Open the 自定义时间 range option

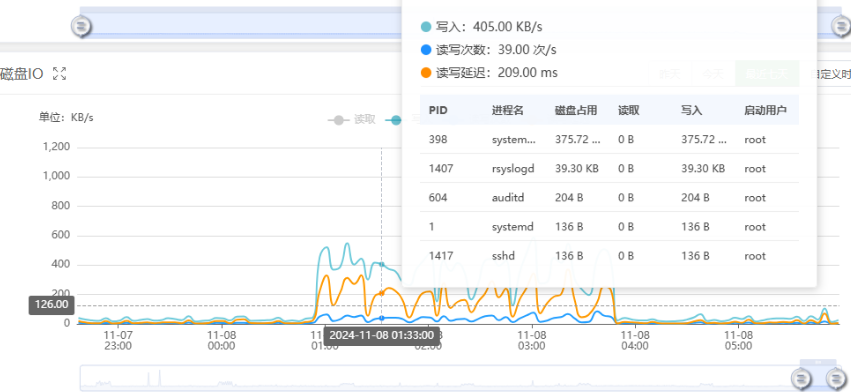830,74
